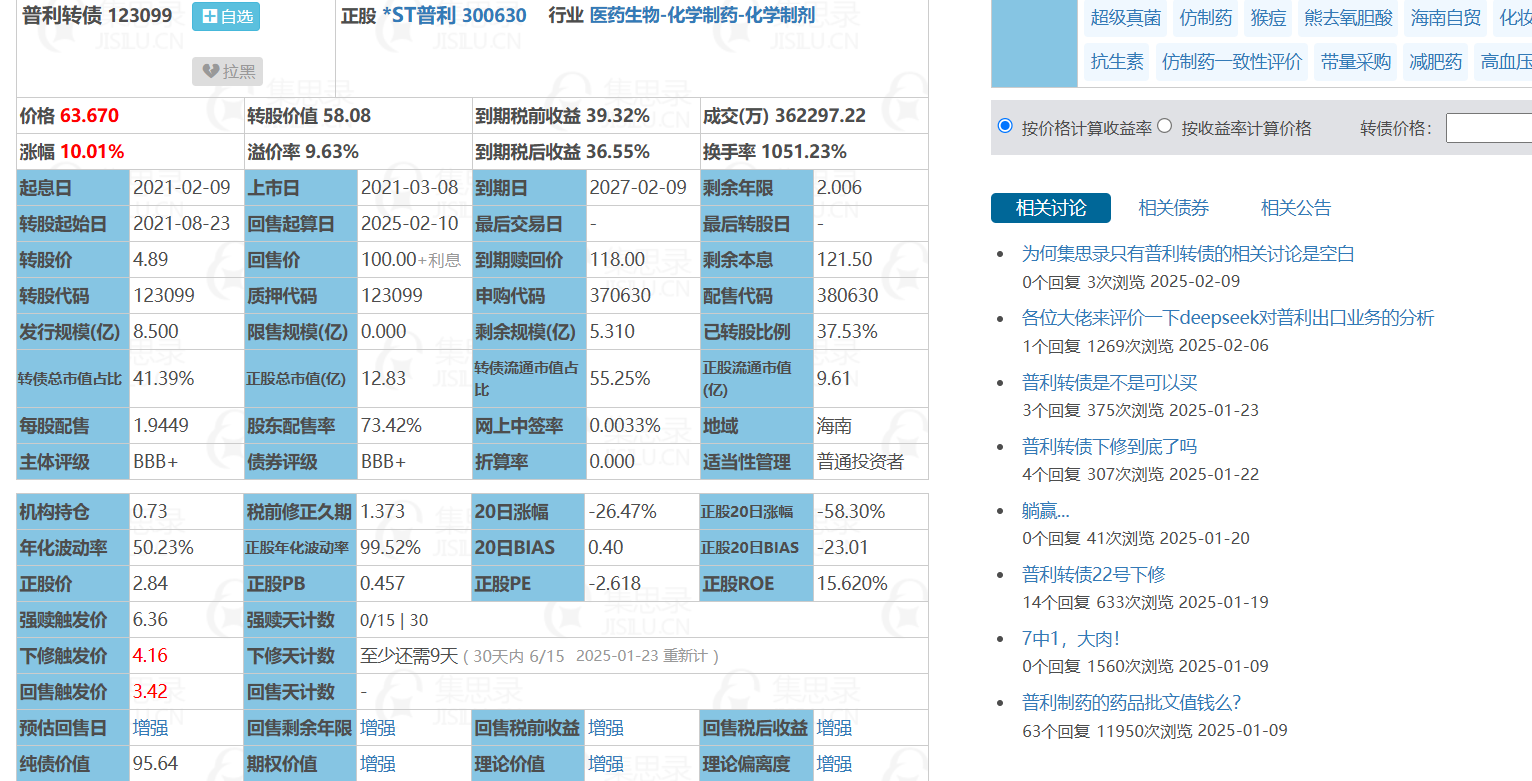This screenshot has height=781, width=1532.
Task: Click 增强 link beside 回售税后收益
Action: coord(834,728)
